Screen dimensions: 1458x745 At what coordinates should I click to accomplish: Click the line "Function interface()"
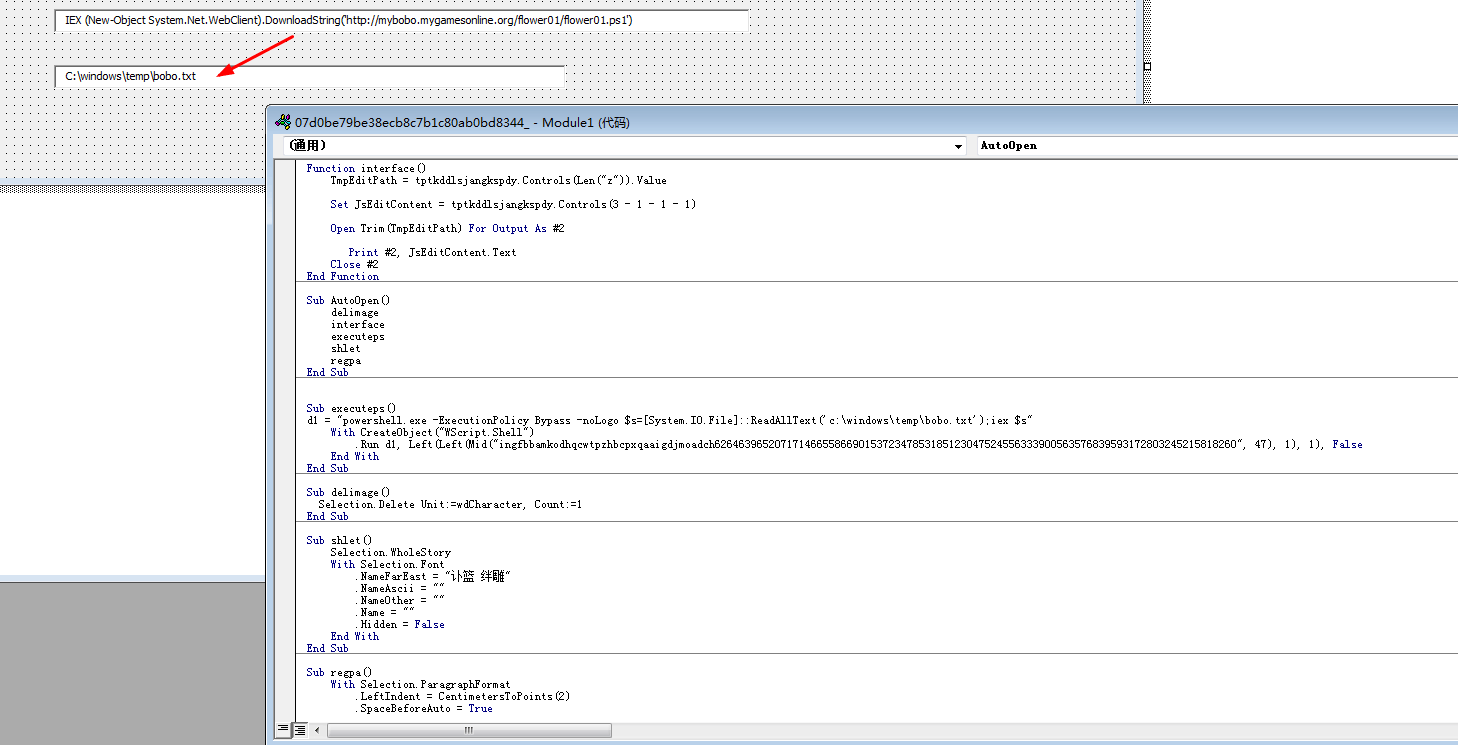[366, 168]
